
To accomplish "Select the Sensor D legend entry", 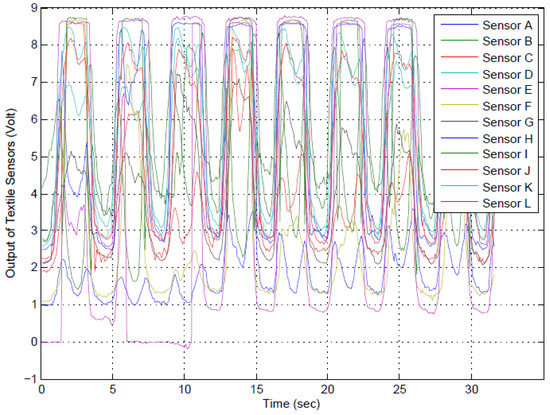I will [508, 74].
